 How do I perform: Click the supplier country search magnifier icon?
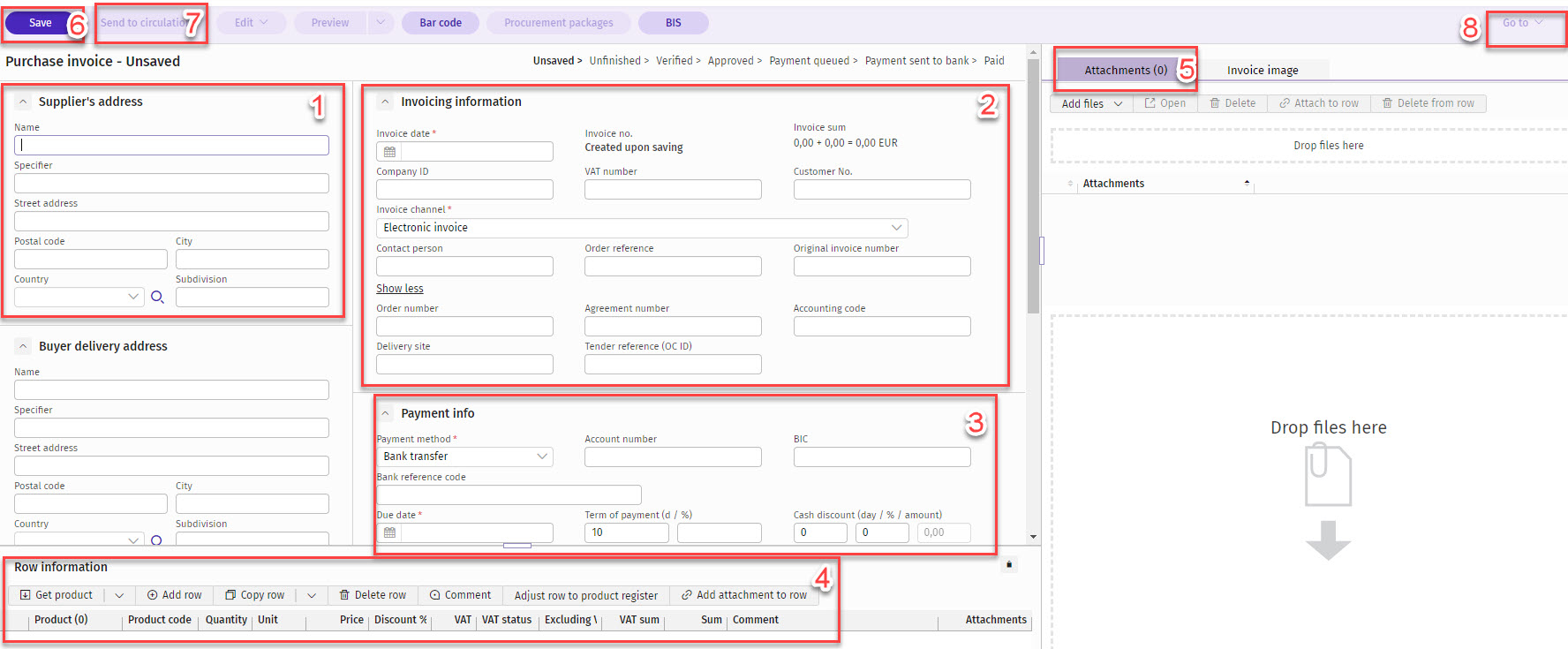157,298
